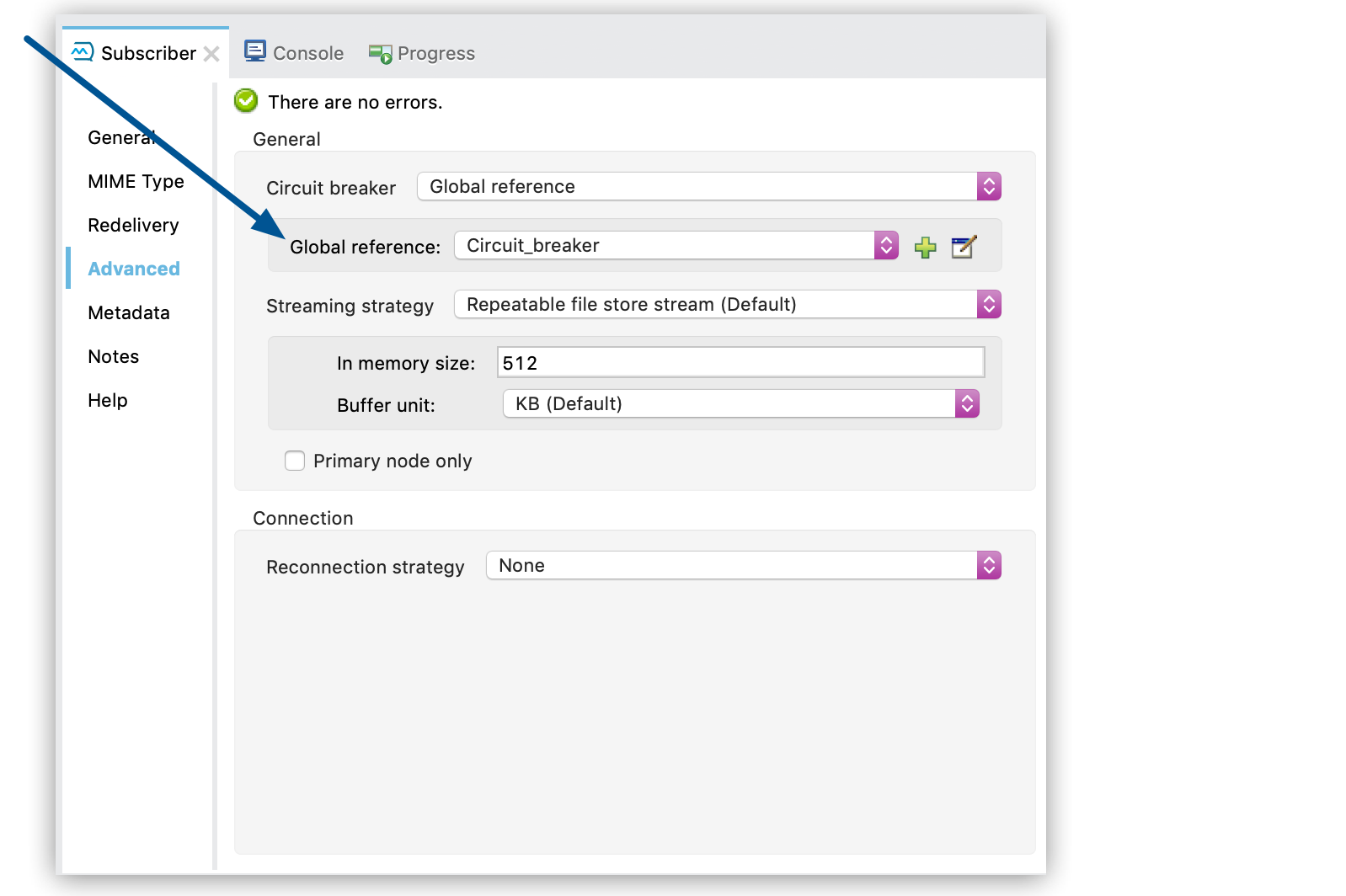Viewport: 1346px width, 896px height.
Task: Open the edit icon beside the plus button
Action: (x=964, y=247)
